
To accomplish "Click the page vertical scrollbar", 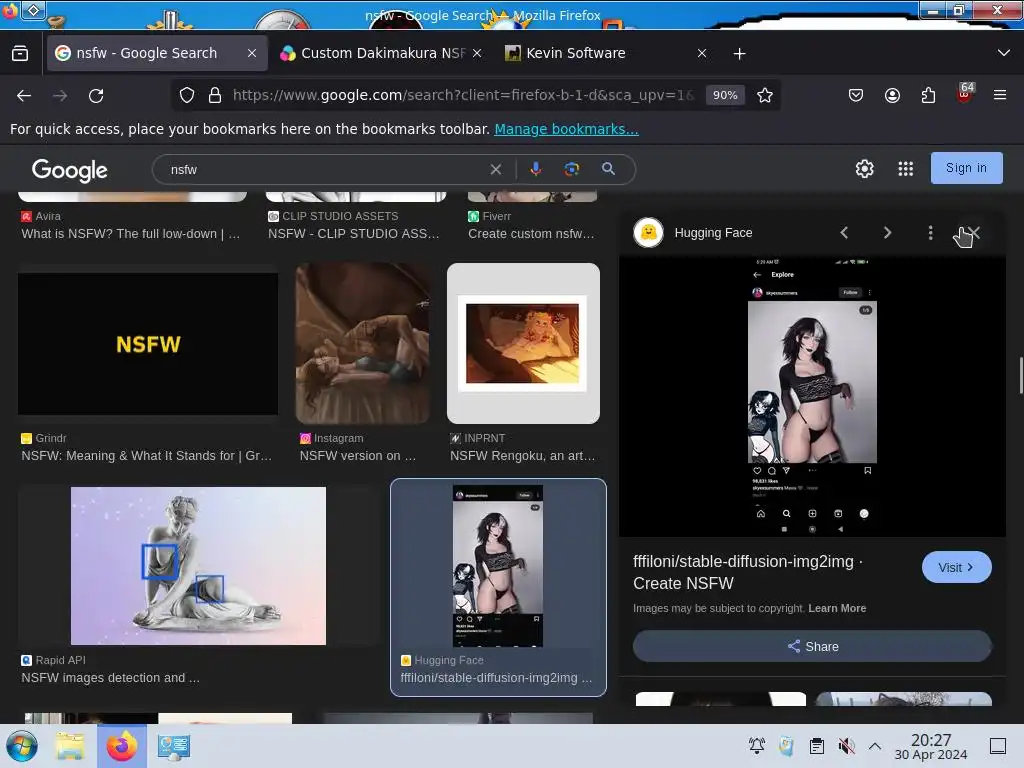I will click(1020, 376).
